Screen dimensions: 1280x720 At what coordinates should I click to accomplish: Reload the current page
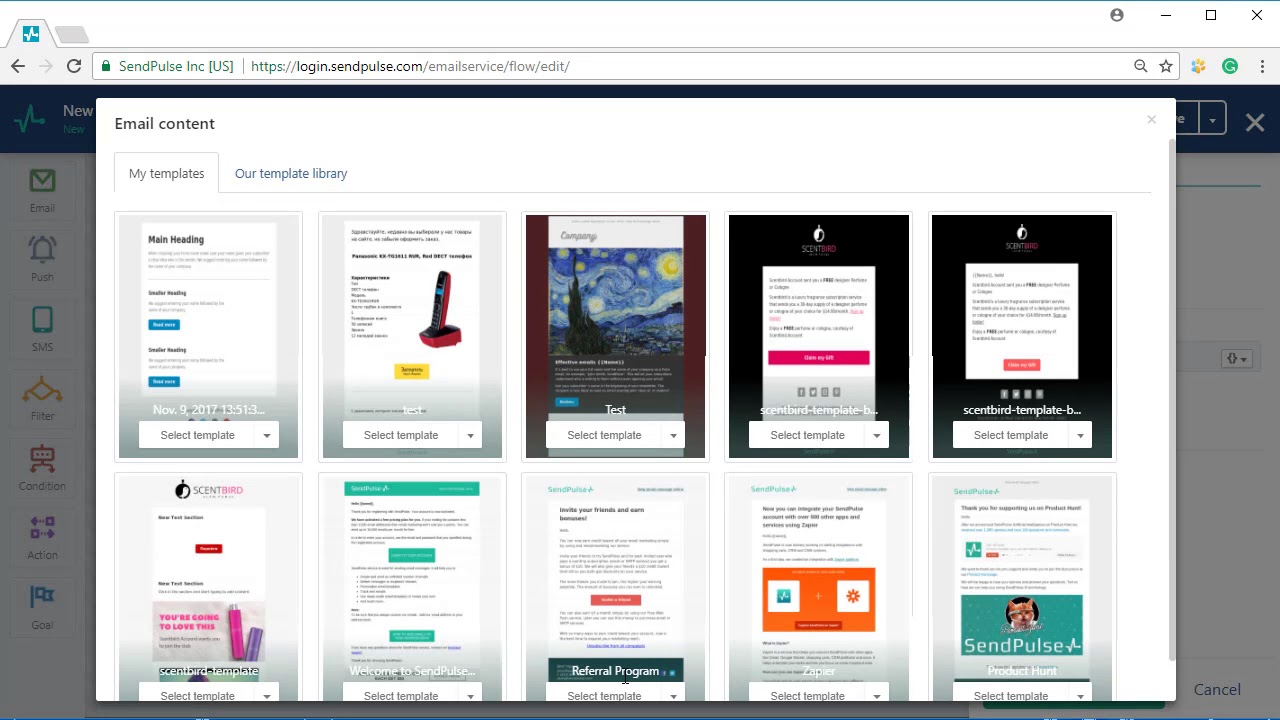(74, 66)
